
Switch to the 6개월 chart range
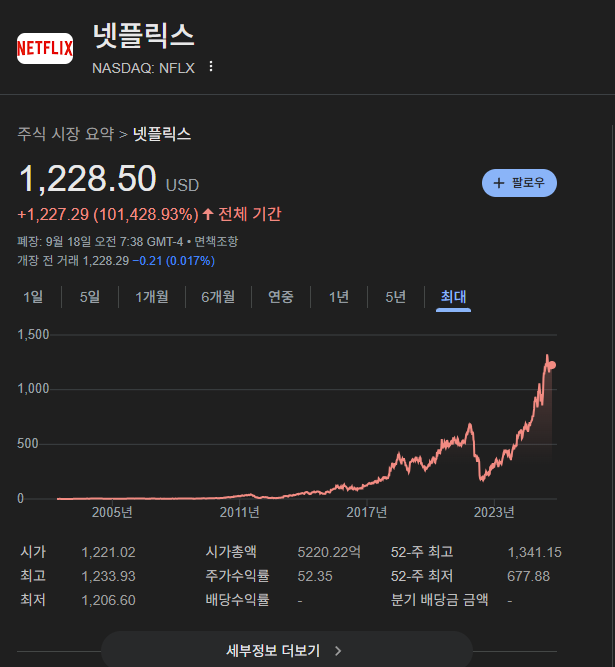pos(218,296)
